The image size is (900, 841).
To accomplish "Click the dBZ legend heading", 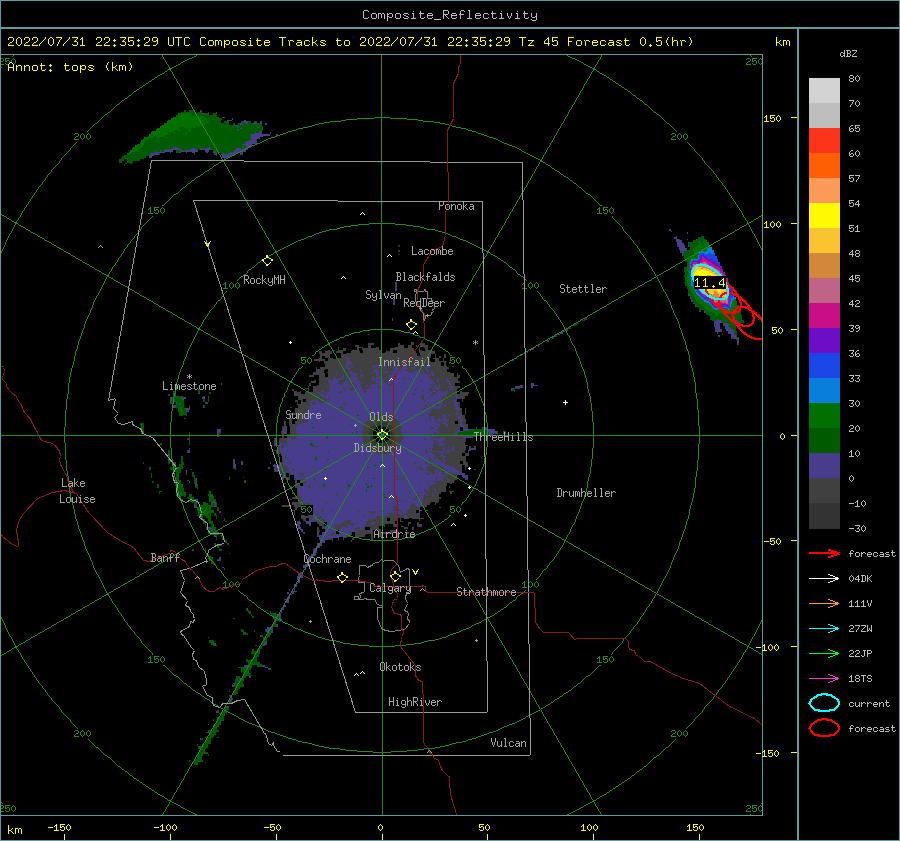I will 848,54.
